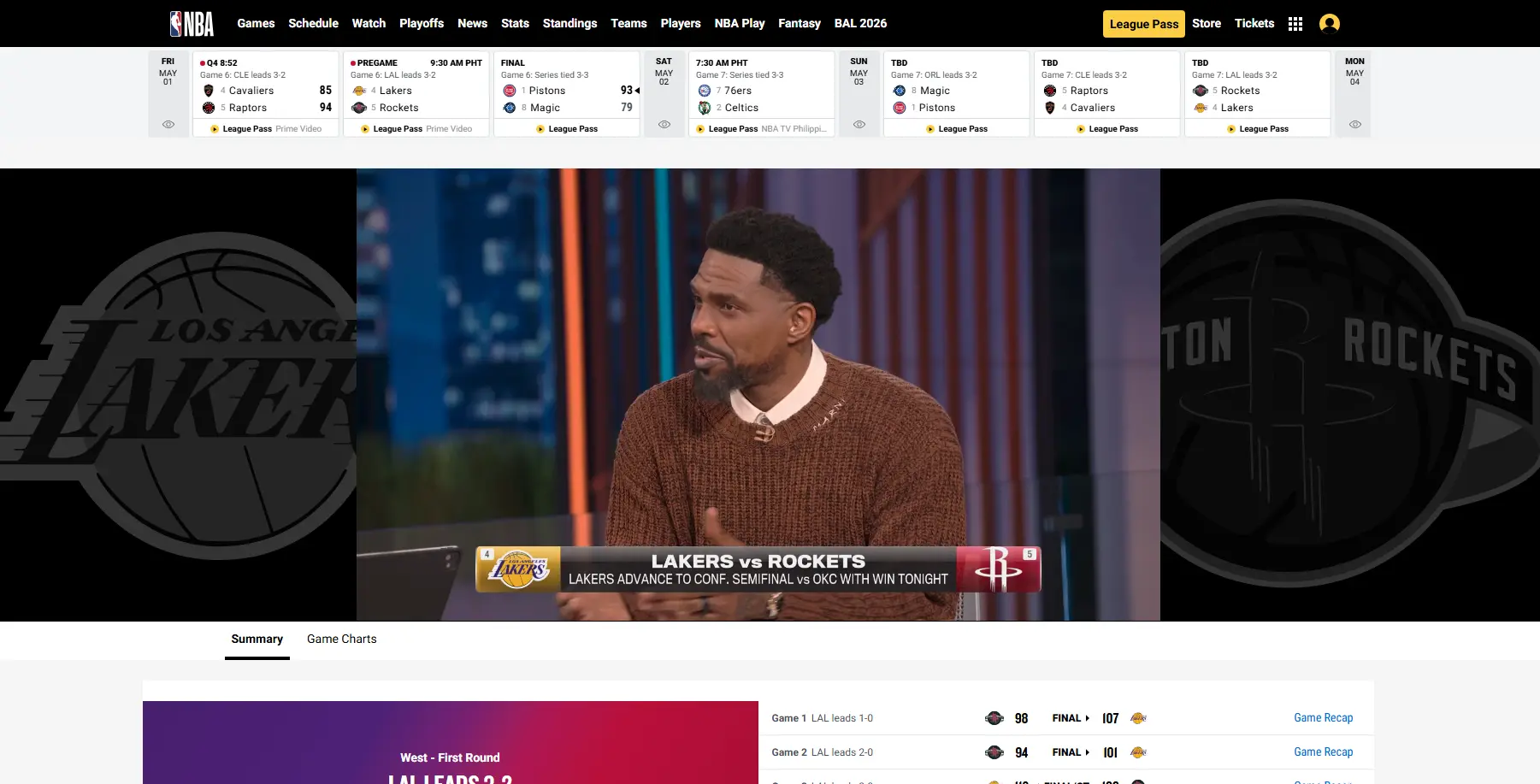Select Watch in the top navigation
Image resolution: width=1540 pixels, height=784 pixels.
369,23
